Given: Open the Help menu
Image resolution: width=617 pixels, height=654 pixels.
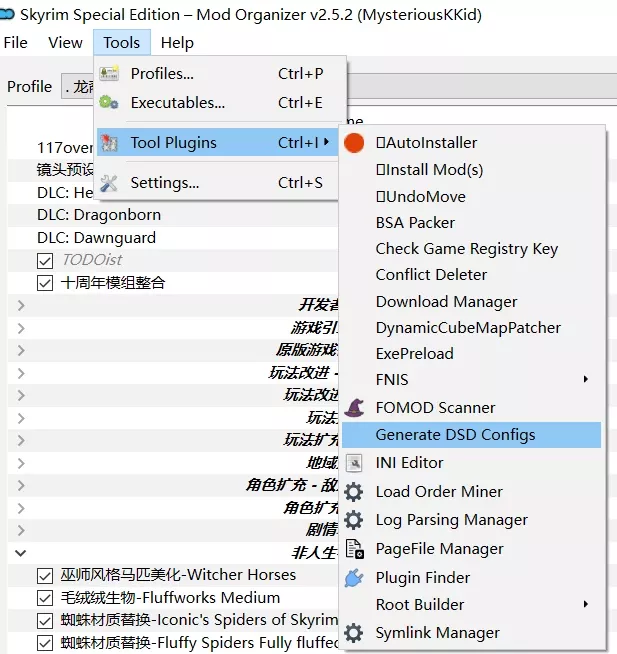Looking at the screenshot, I should tap(177, 43).
